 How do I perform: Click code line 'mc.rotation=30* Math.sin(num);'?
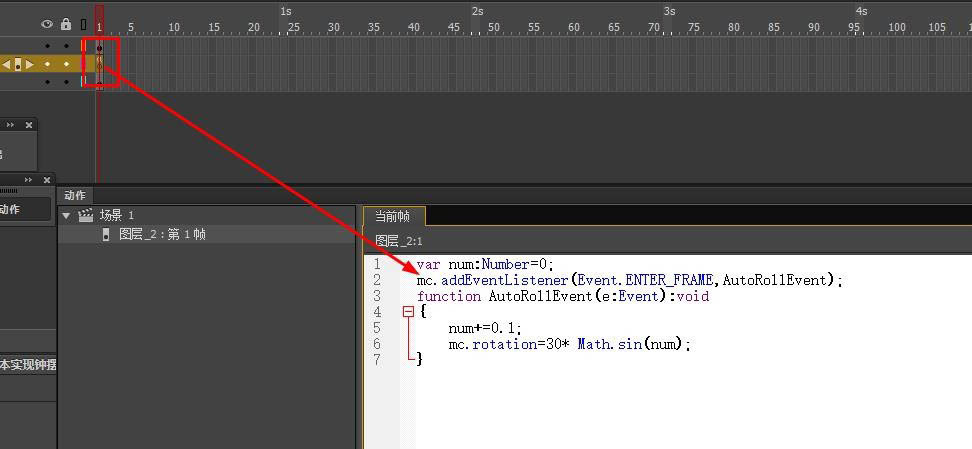click(569, 344)
